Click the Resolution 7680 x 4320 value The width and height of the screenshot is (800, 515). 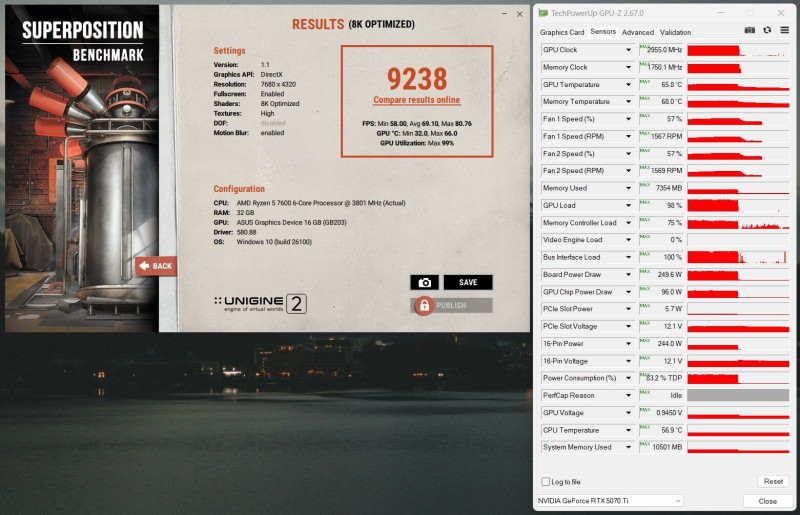[x=278, y=84]
